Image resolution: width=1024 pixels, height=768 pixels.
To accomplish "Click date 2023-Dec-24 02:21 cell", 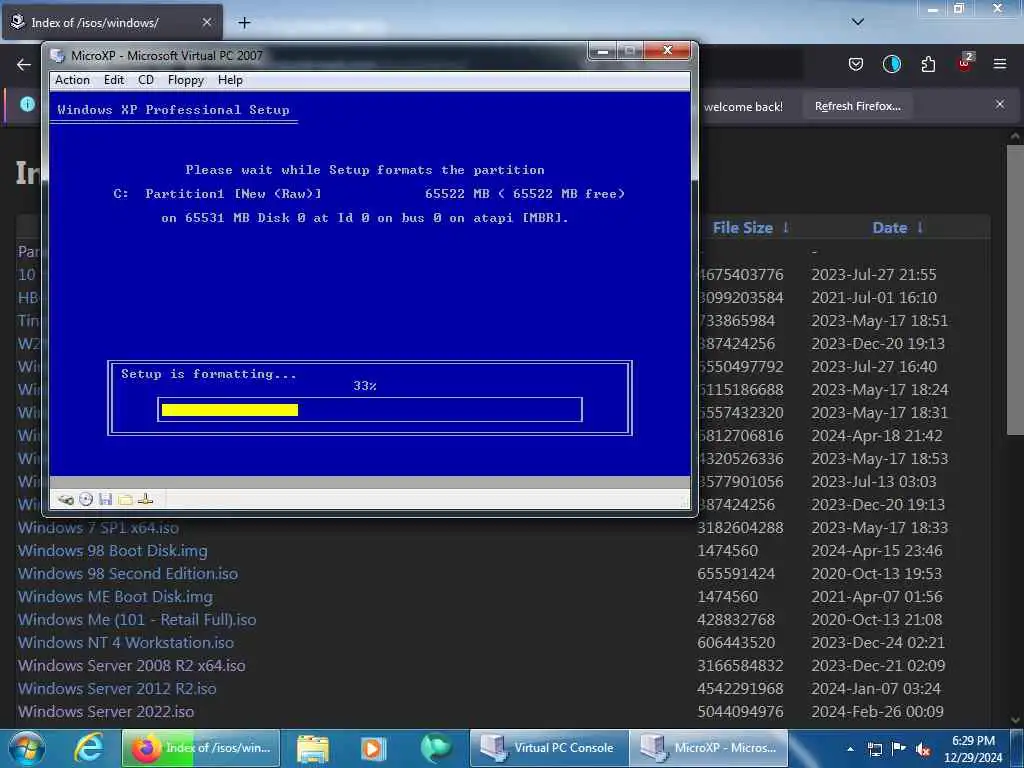I will point(878,643).
